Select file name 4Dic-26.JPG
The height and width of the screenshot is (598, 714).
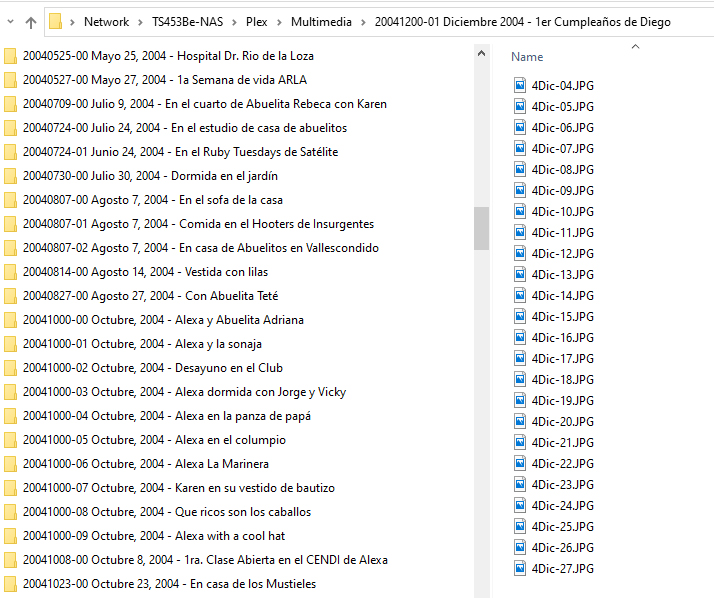click(x=563, y=547)
